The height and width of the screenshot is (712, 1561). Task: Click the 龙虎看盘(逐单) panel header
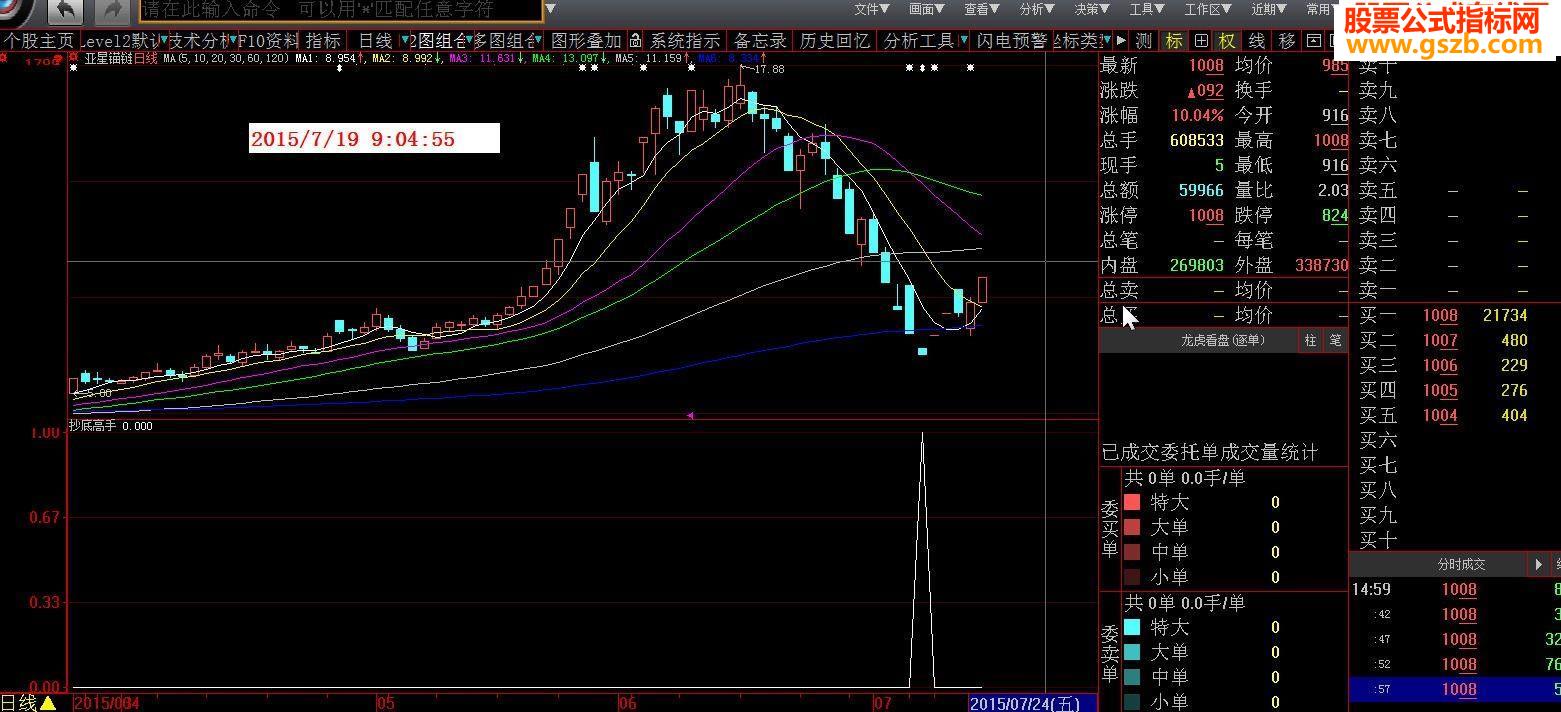point(1222,340)
